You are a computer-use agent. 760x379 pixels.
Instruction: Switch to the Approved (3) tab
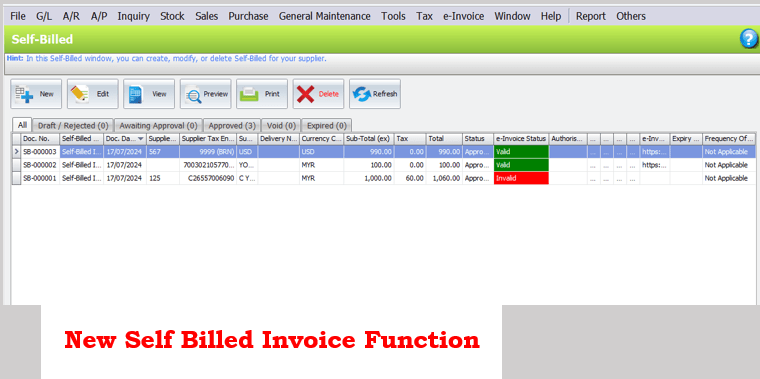click(x=232, y=126)
